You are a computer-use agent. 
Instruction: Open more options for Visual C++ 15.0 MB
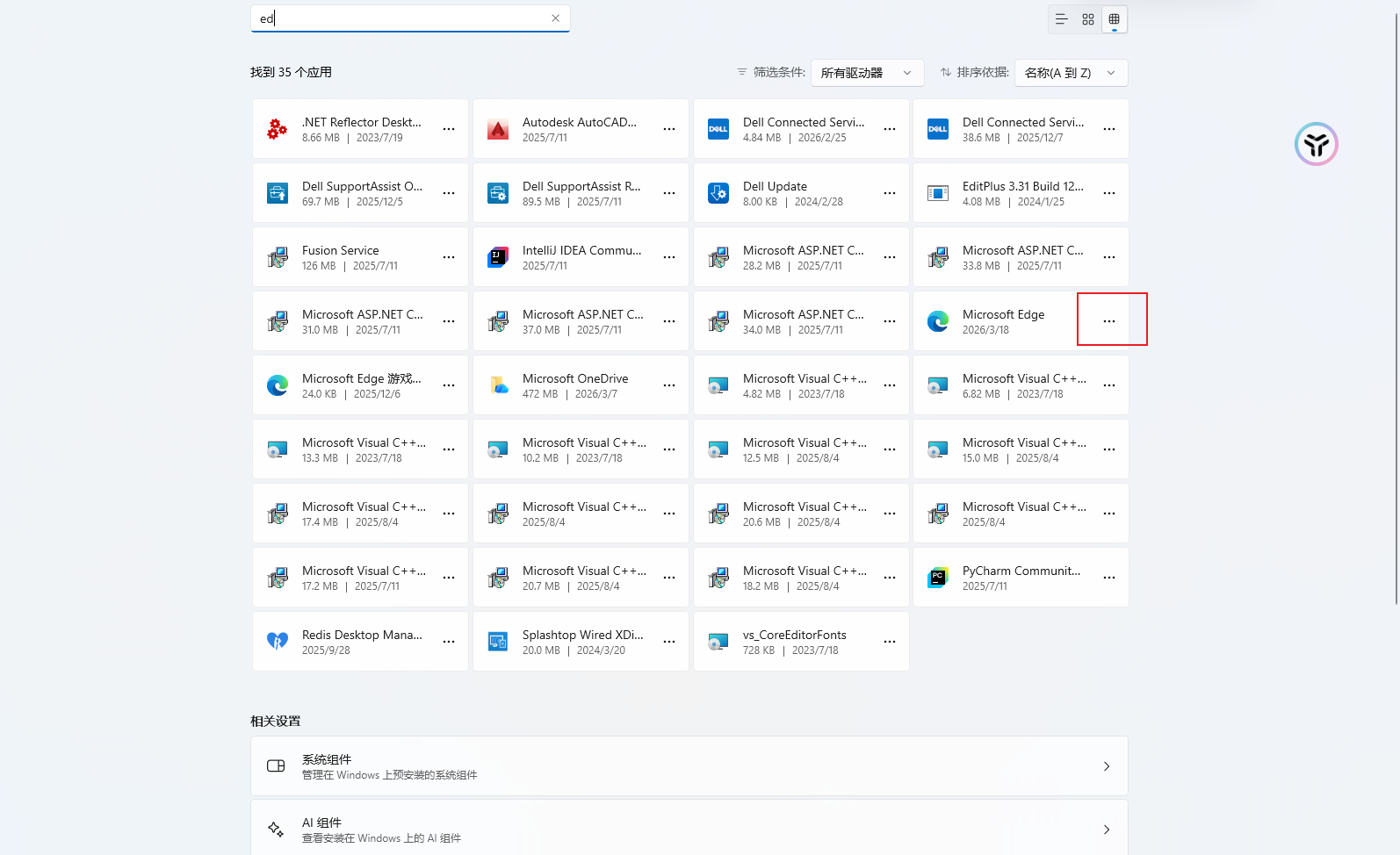pos(1109,449)
